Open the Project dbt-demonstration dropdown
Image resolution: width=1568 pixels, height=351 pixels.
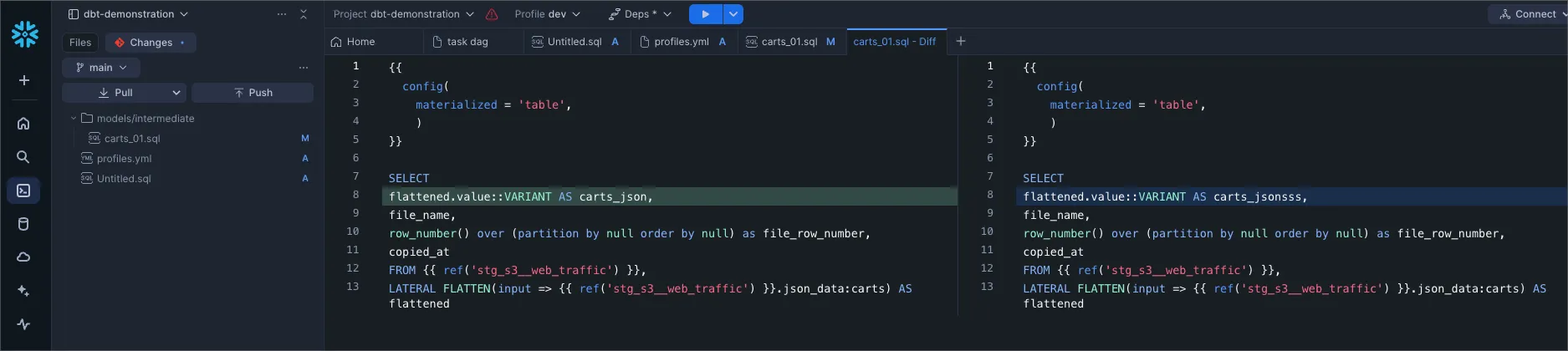click(x=404, y=14)
